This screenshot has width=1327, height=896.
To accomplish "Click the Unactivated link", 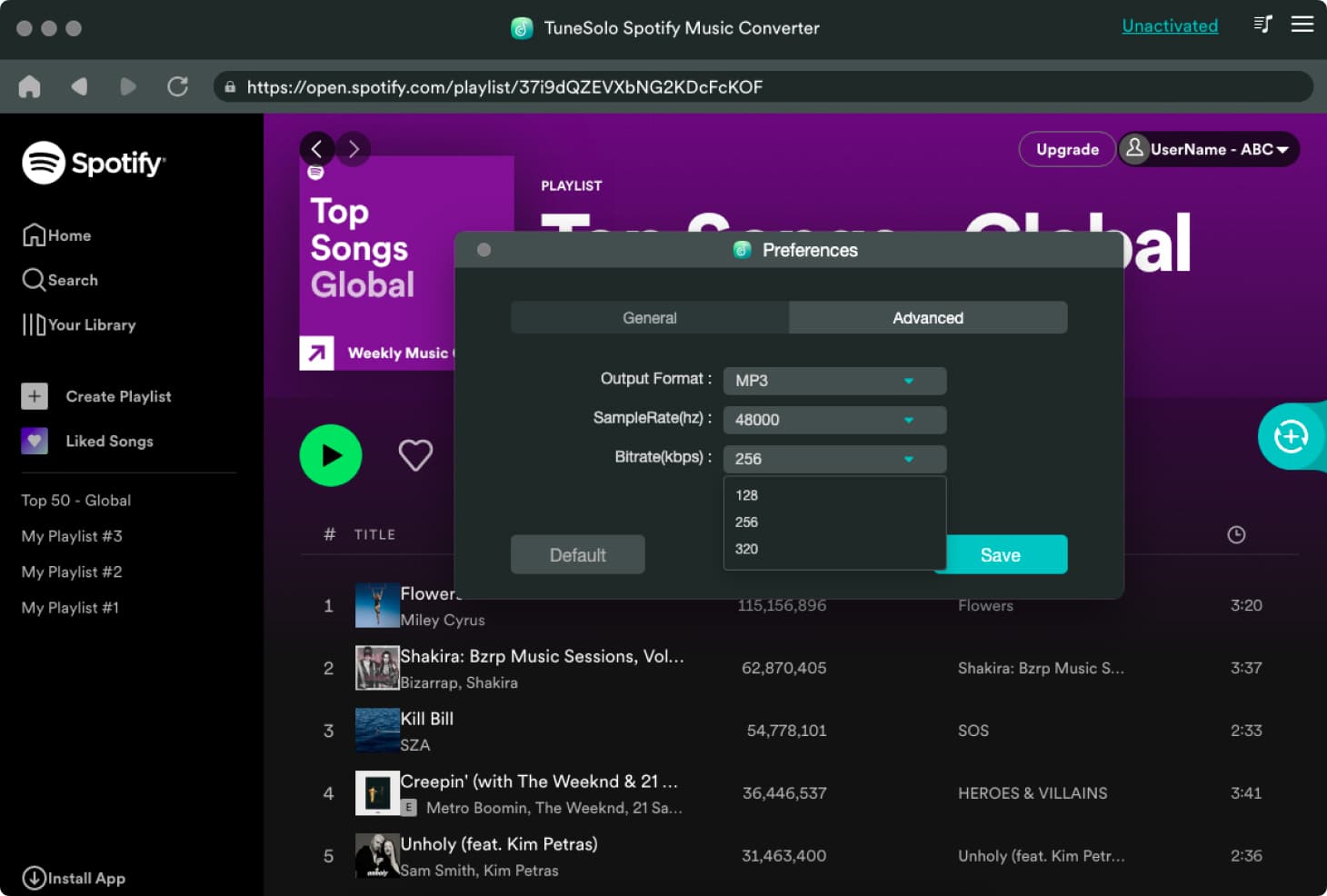I will click(1170, 25).
